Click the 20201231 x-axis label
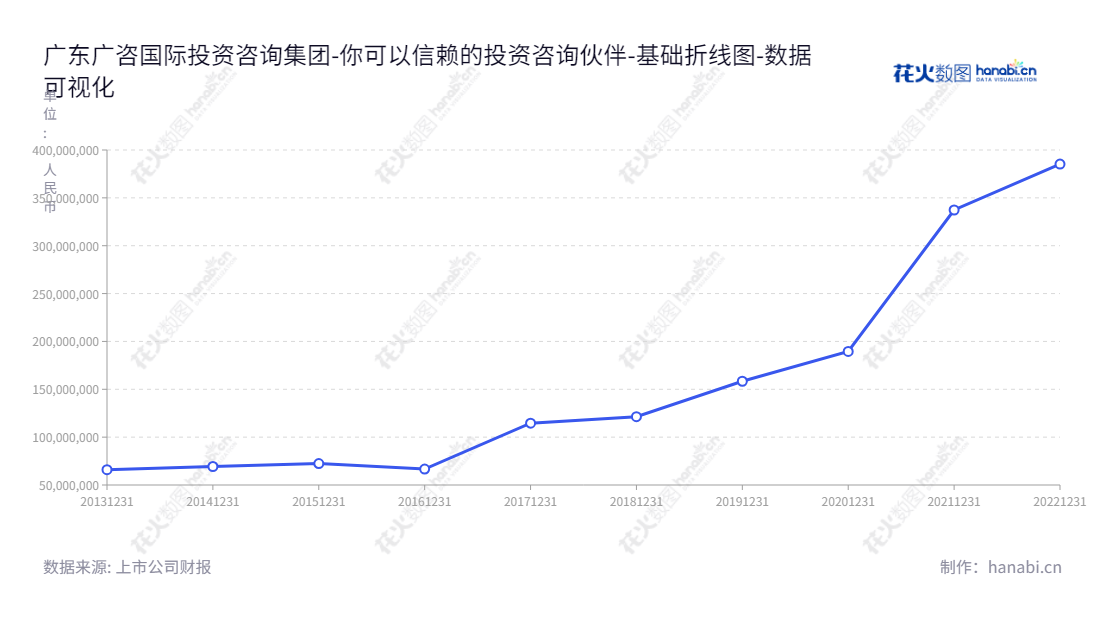This screenshot has width=1100, height=620. point(848,502)
